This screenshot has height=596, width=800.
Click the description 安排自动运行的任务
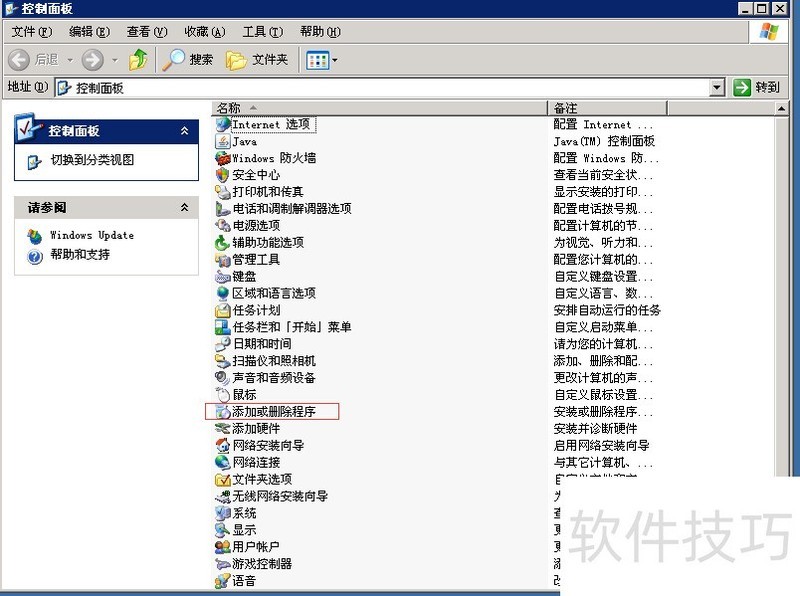point(607,310)
